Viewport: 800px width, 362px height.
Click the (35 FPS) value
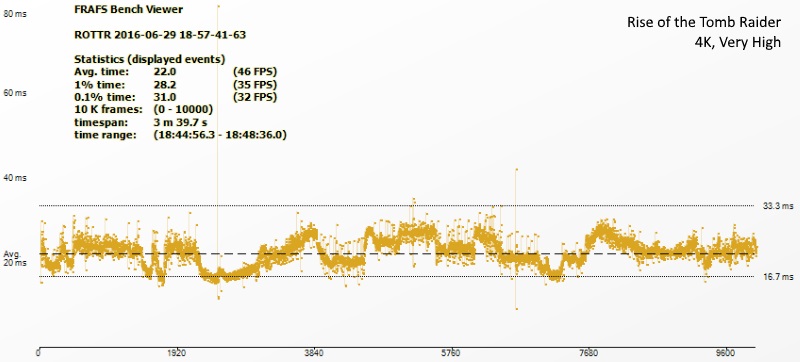(255, 84)
